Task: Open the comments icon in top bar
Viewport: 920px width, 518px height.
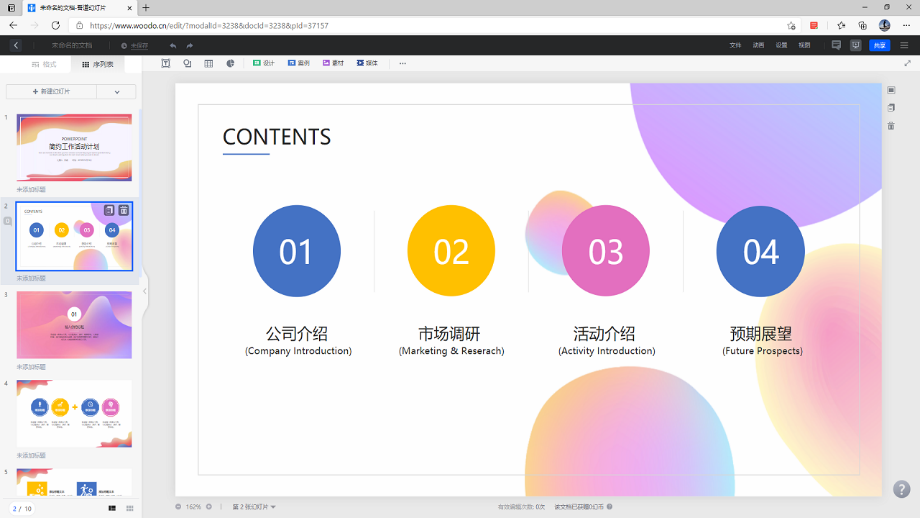Action: tap(836, 45)
